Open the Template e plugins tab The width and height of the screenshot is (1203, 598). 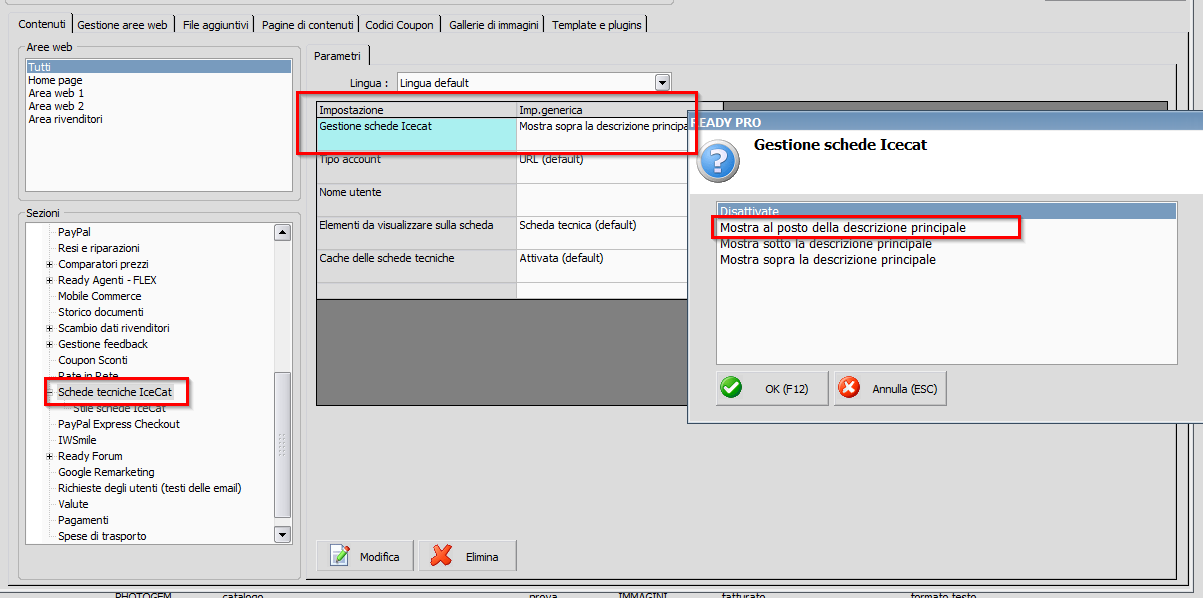coord(597,24)
